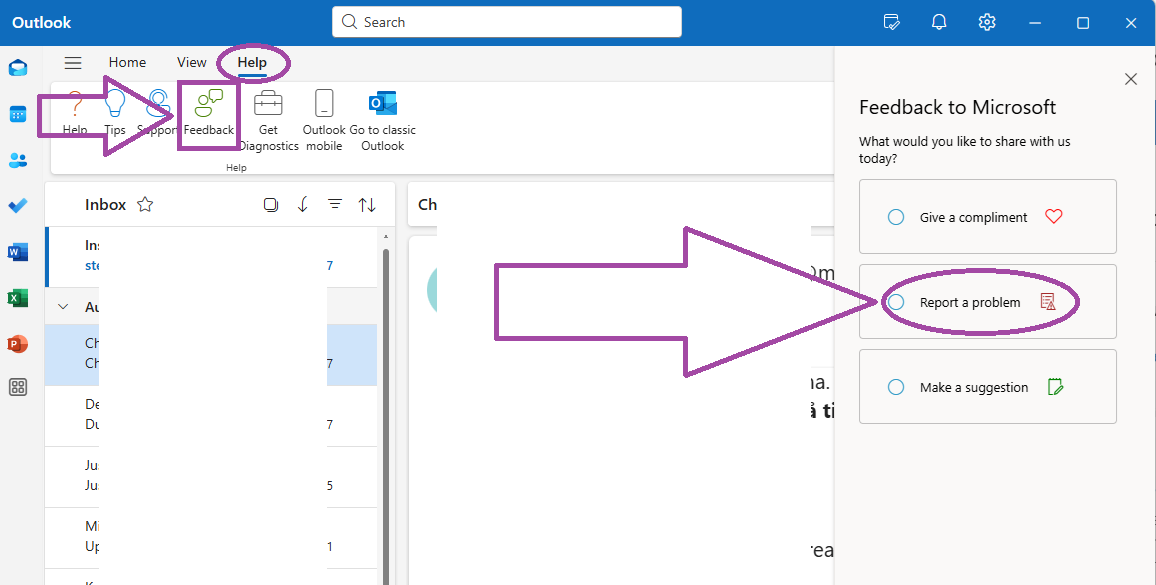1156x585 pixels.
Task: Open Outlook mobile phone icon
Action: point(324,120)
